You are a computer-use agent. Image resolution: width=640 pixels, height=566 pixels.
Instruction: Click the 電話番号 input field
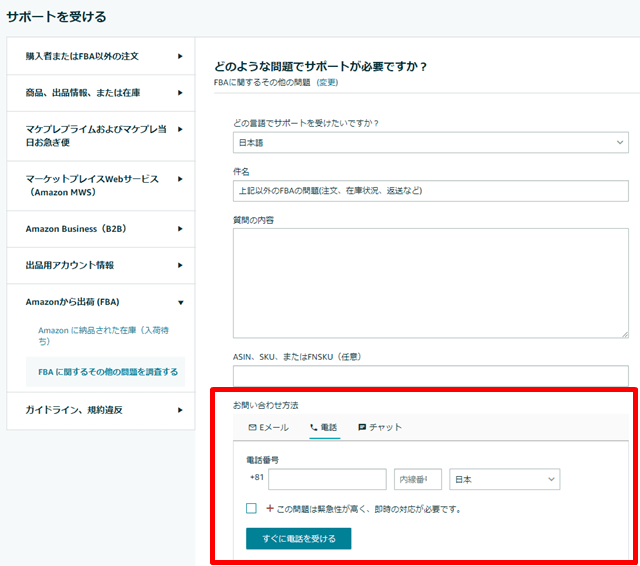[x=327, y=480]
